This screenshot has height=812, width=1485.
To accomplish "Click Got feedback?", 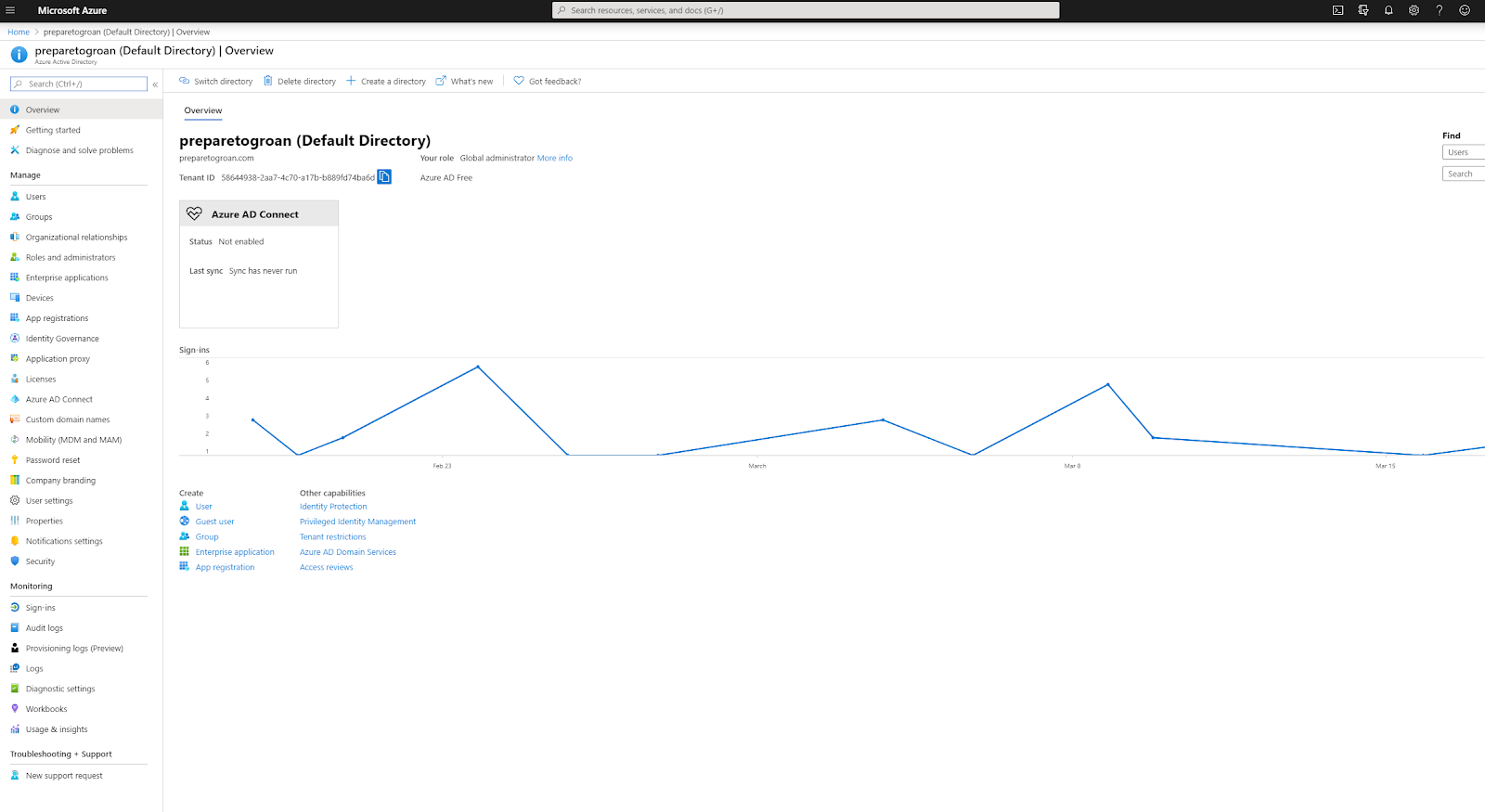I will pos(548,82).
